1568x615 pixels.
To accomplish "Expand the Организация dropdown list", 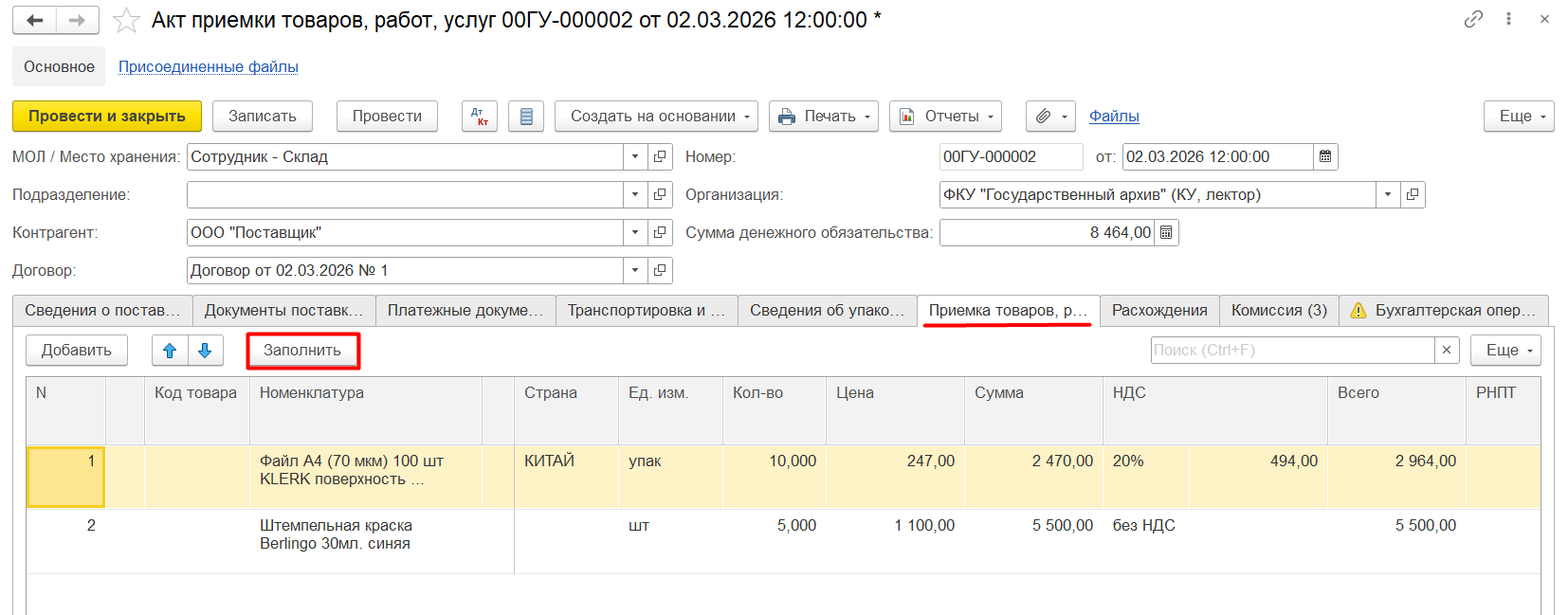I will [1388, 194].
